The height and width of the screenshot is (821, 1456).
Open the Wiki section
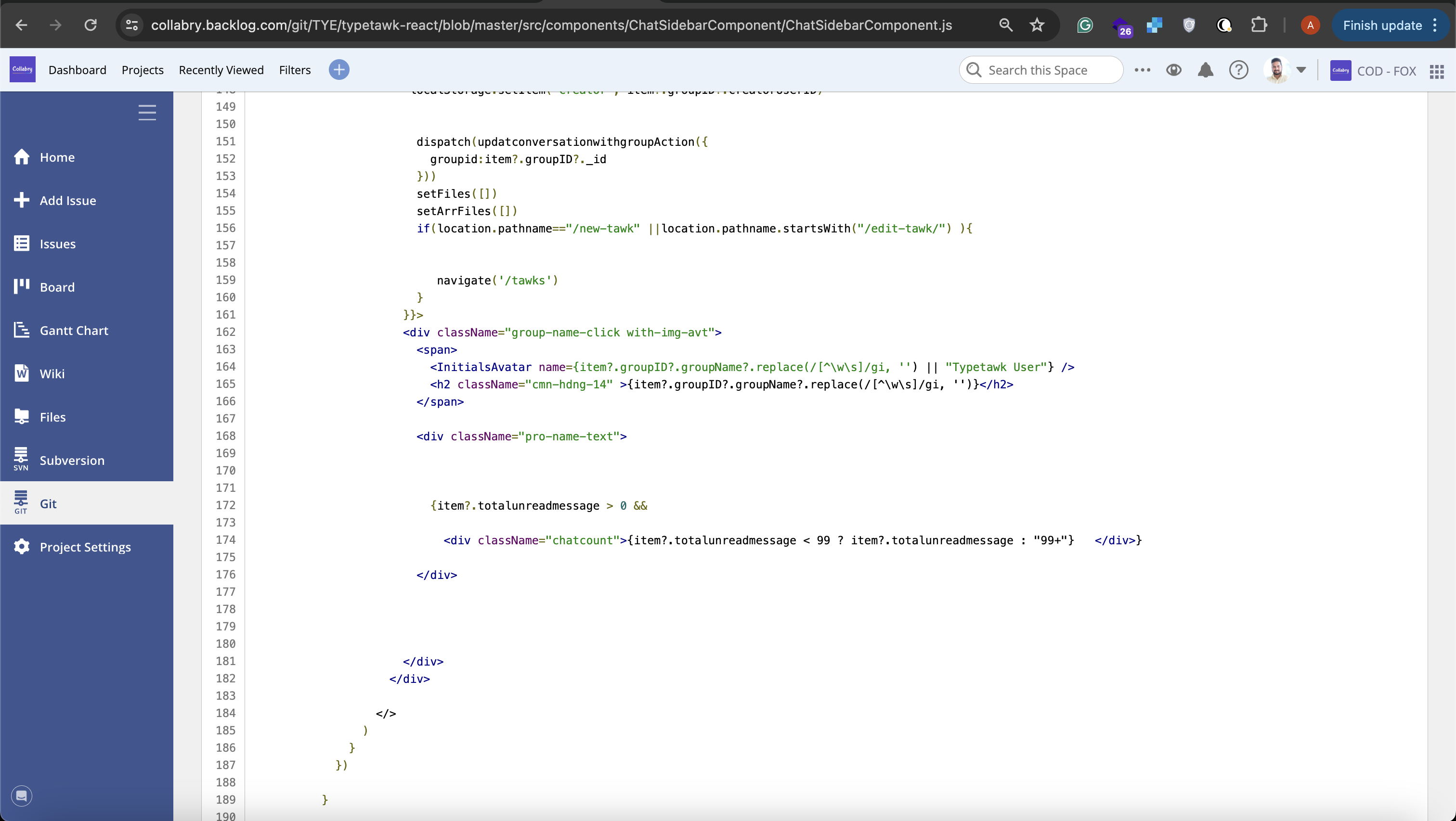pyautogui.click(x=87, y=373)
